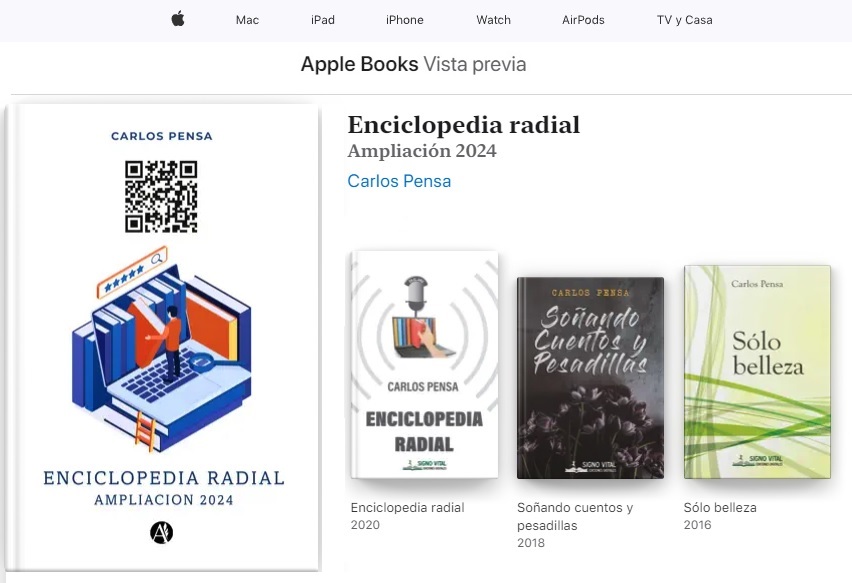The width and height of the screenshot is (852, 583).
Task: Click the Apple logo icon
Action: click(x=178, y=19)
